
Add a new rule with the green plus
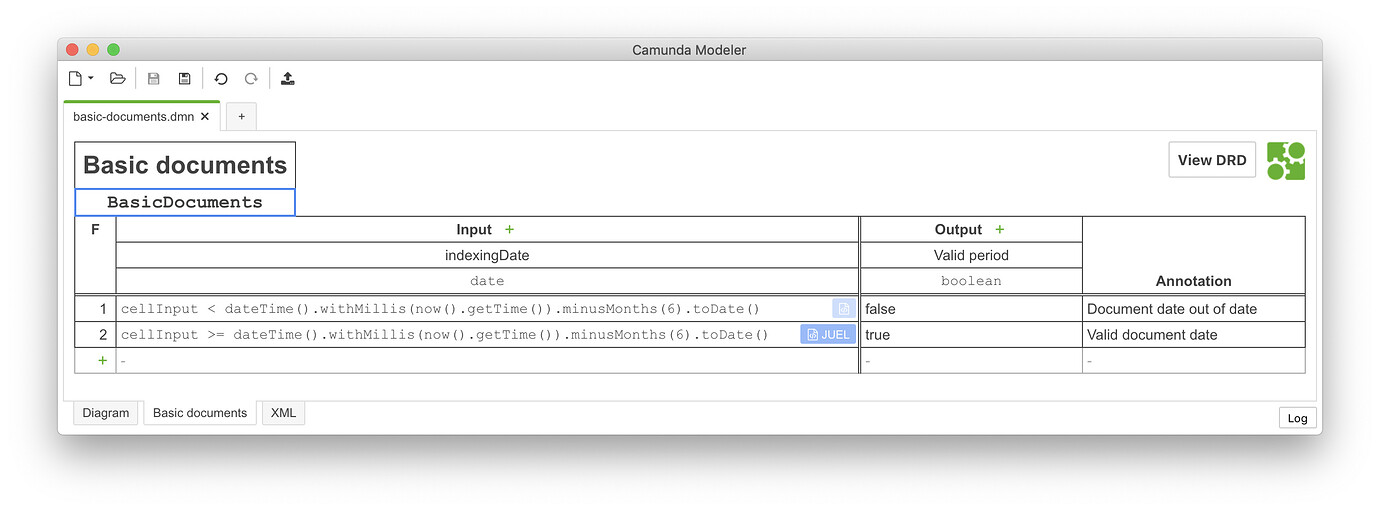click(102, 360)
